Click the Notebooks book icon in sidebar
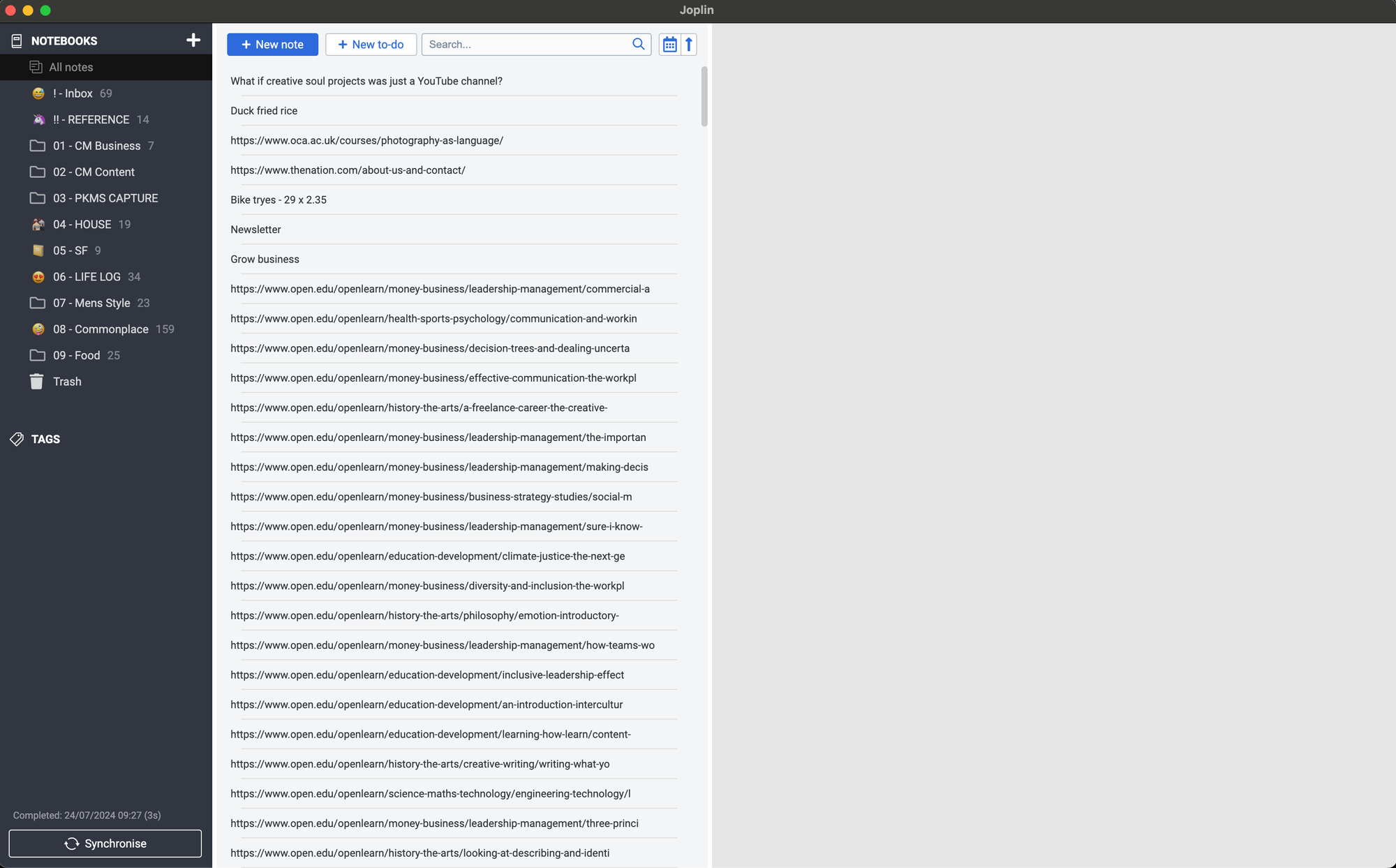Viewport: 1396px width, 868px height. 15,40
